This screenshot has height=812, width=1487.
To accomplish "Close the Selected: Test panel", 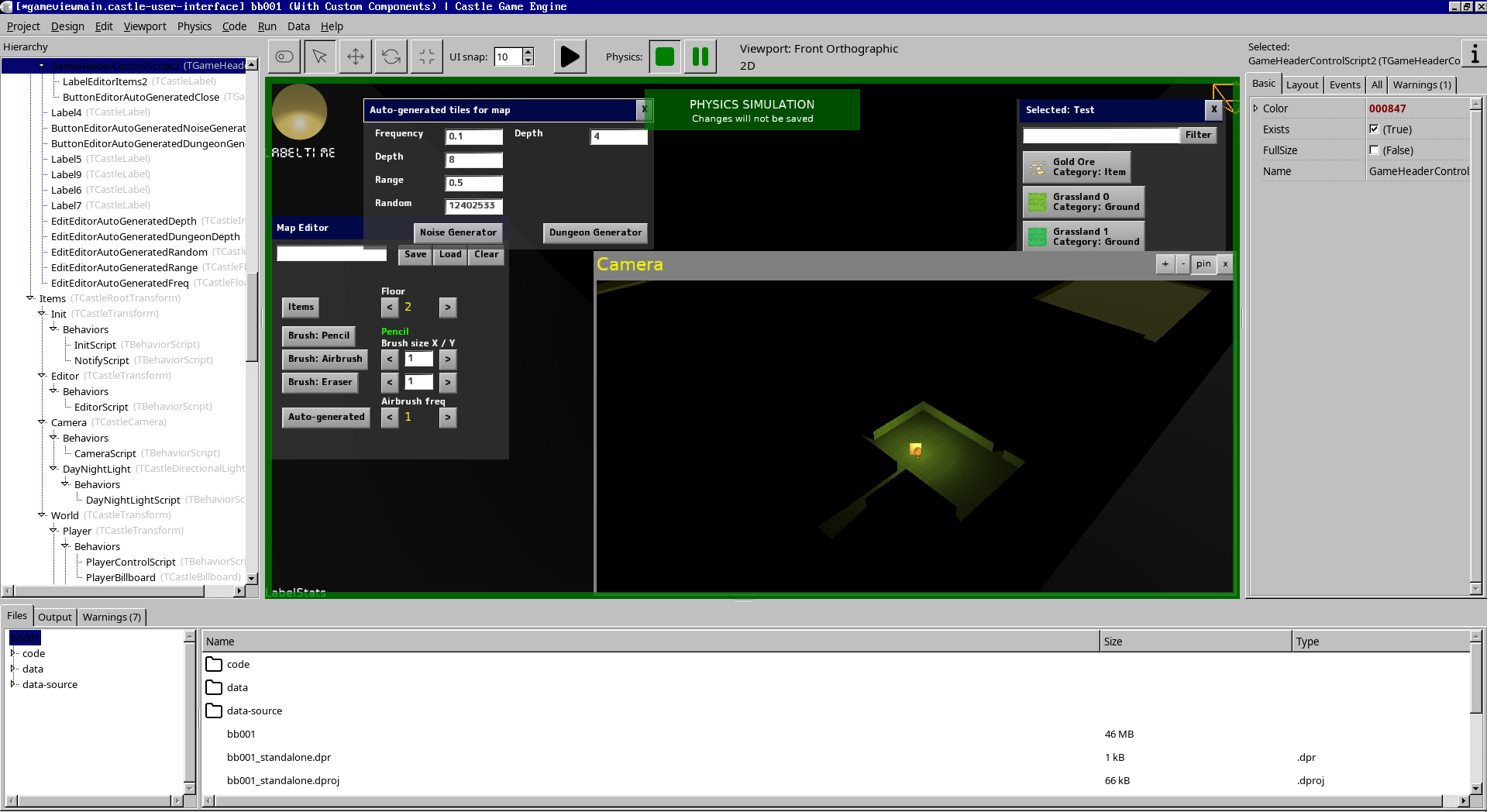I will [x=1214, y=110].
